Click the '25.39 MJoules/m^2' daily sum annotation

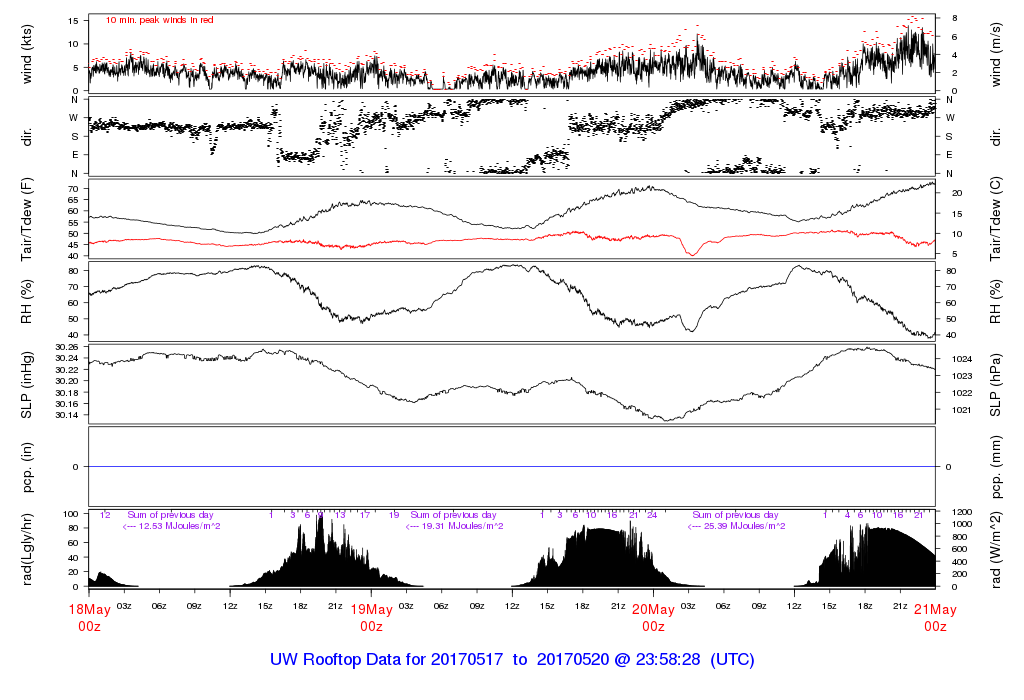pyautogui.click(x=737, y=526)
